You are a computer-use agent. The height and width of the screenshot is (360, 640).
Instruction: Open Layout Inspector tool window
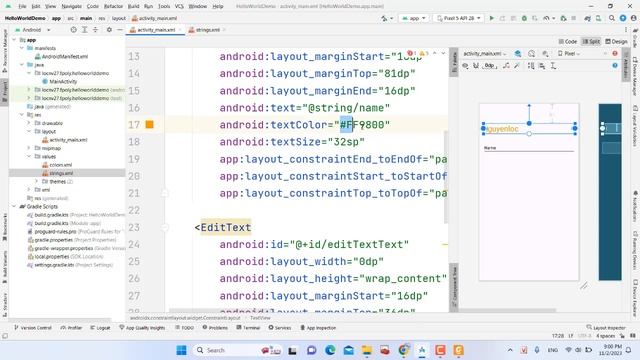606,328
